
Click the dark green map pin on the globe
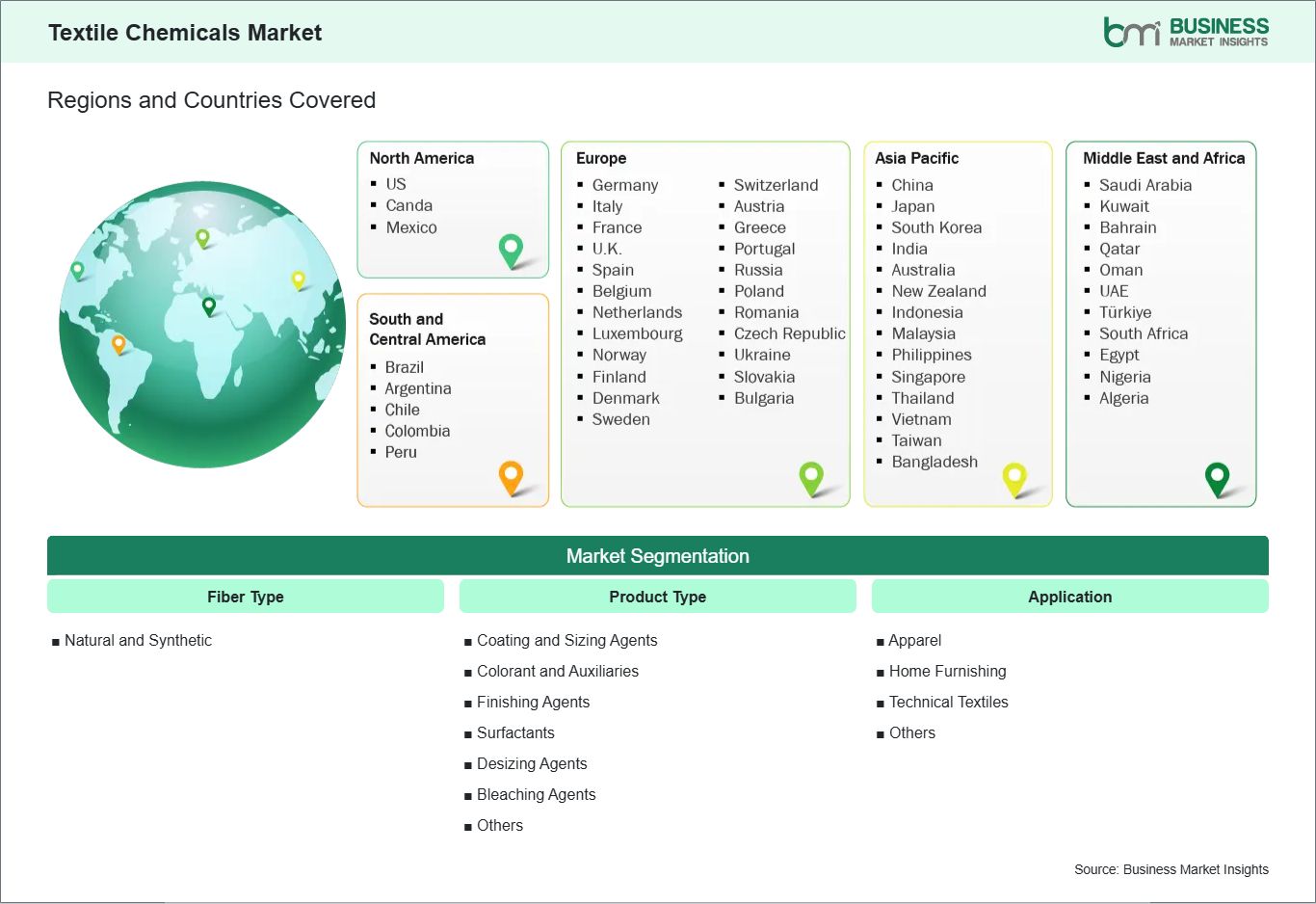point(209,306)
